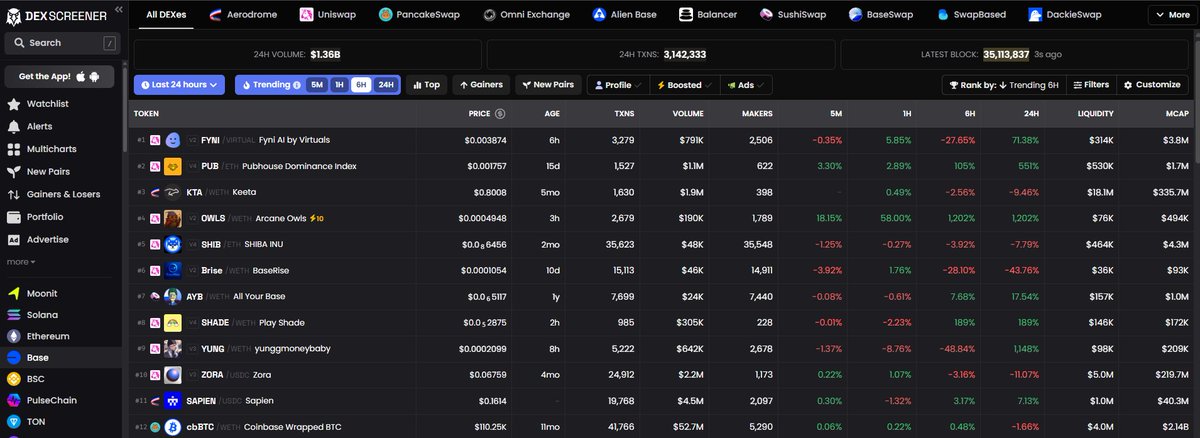Viewport: 1200px width, 438px height.
Task: Switch to the Alien Base tab
Action: click(627, 15)
